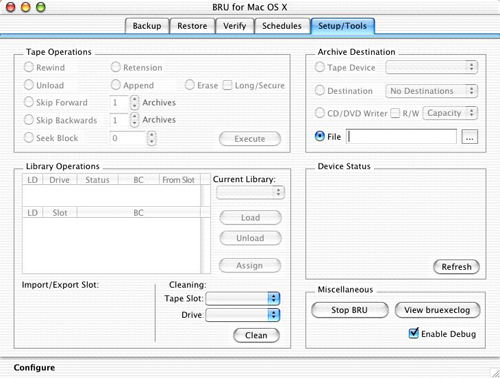Select the Seek Block radio button
The width and height of the screenshot is (500, 378).
point(29,137)
